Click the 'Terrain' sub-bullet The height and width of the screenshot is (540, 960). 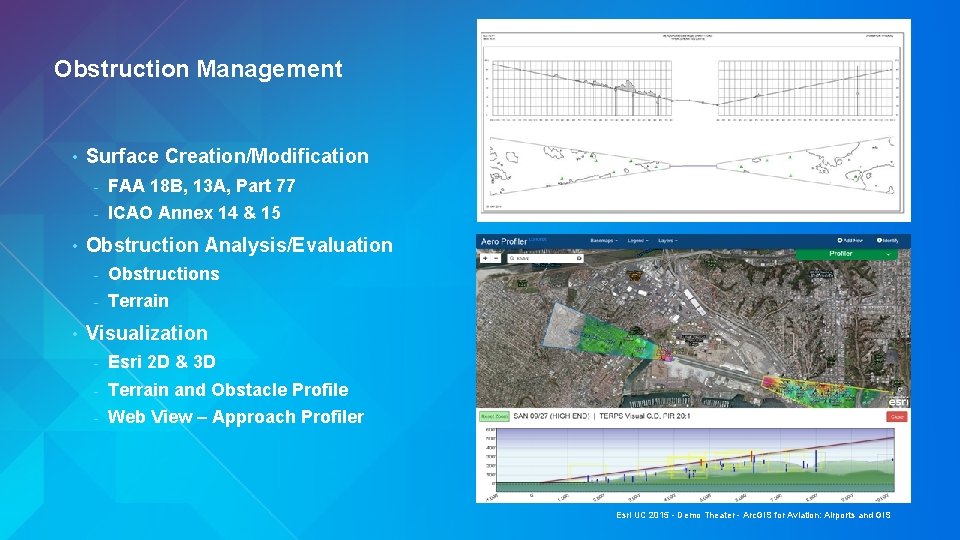tap(138, 301)
